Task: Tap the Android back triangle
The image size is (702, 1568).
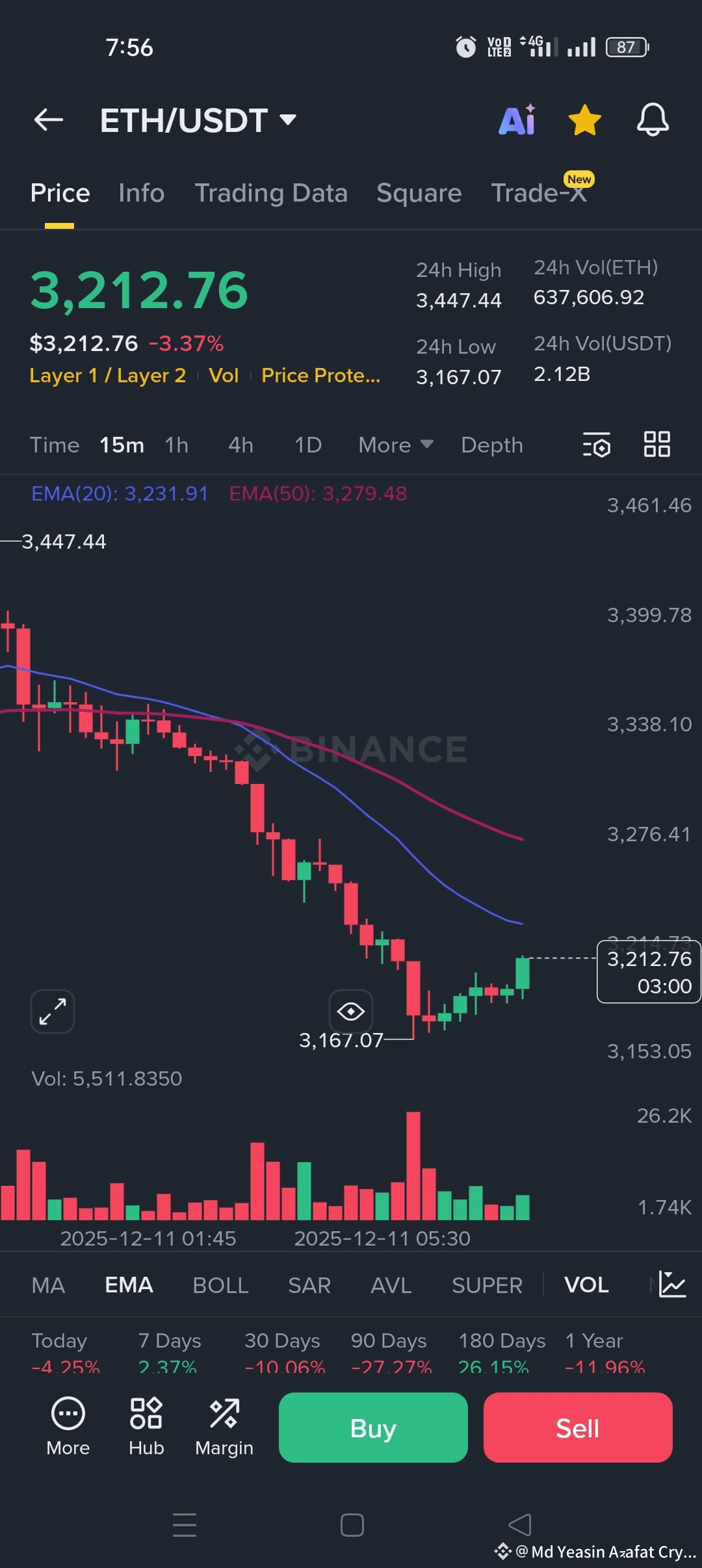Action: (520, 1524)
